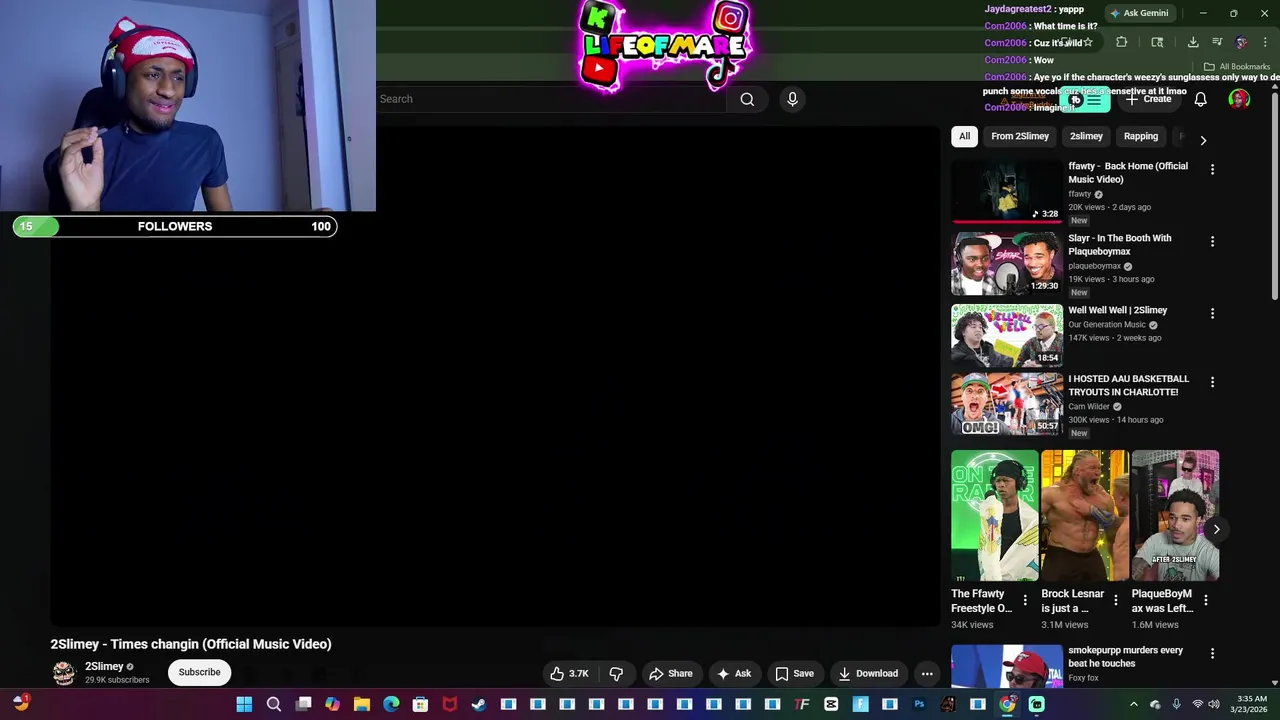Select the Rapping filter chip

click(1140, 136)
